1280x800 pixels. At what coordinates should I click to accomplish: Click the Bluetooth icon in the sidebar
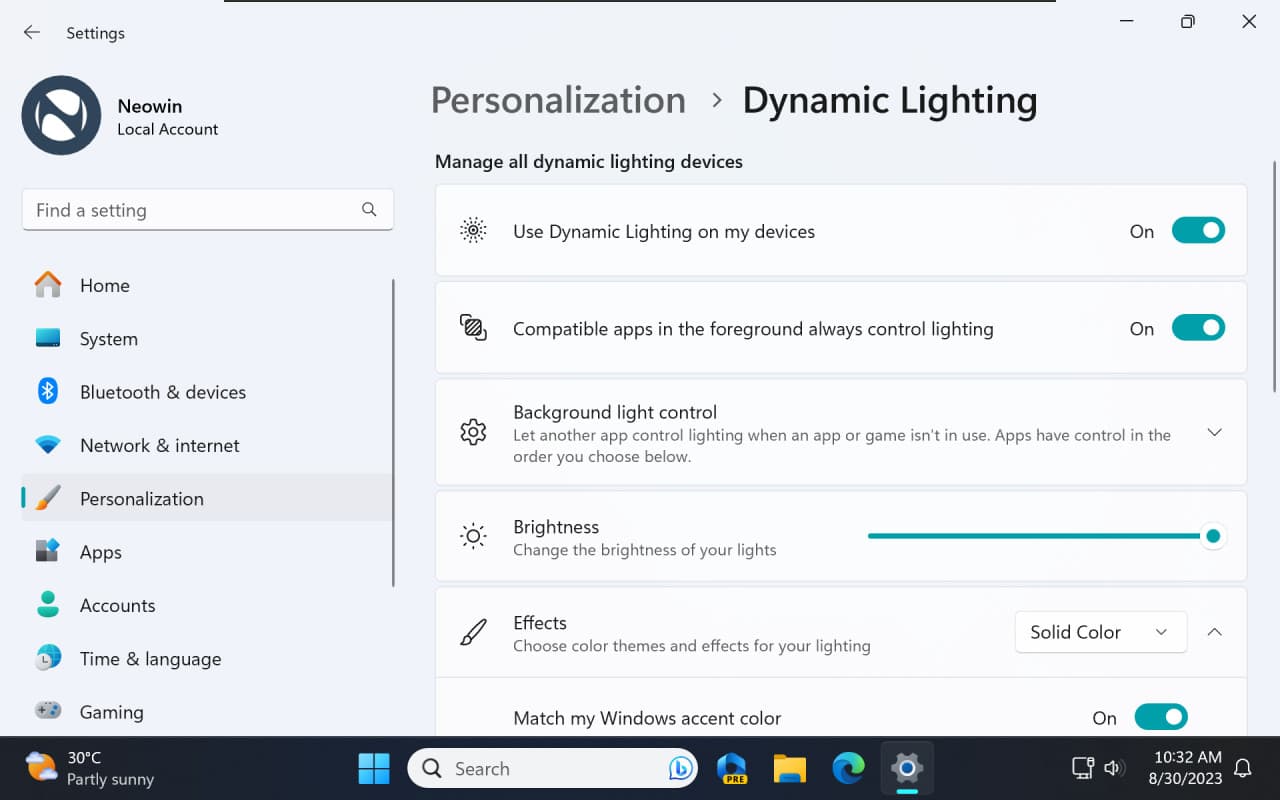pyautogui.click(x=48, y=392)
